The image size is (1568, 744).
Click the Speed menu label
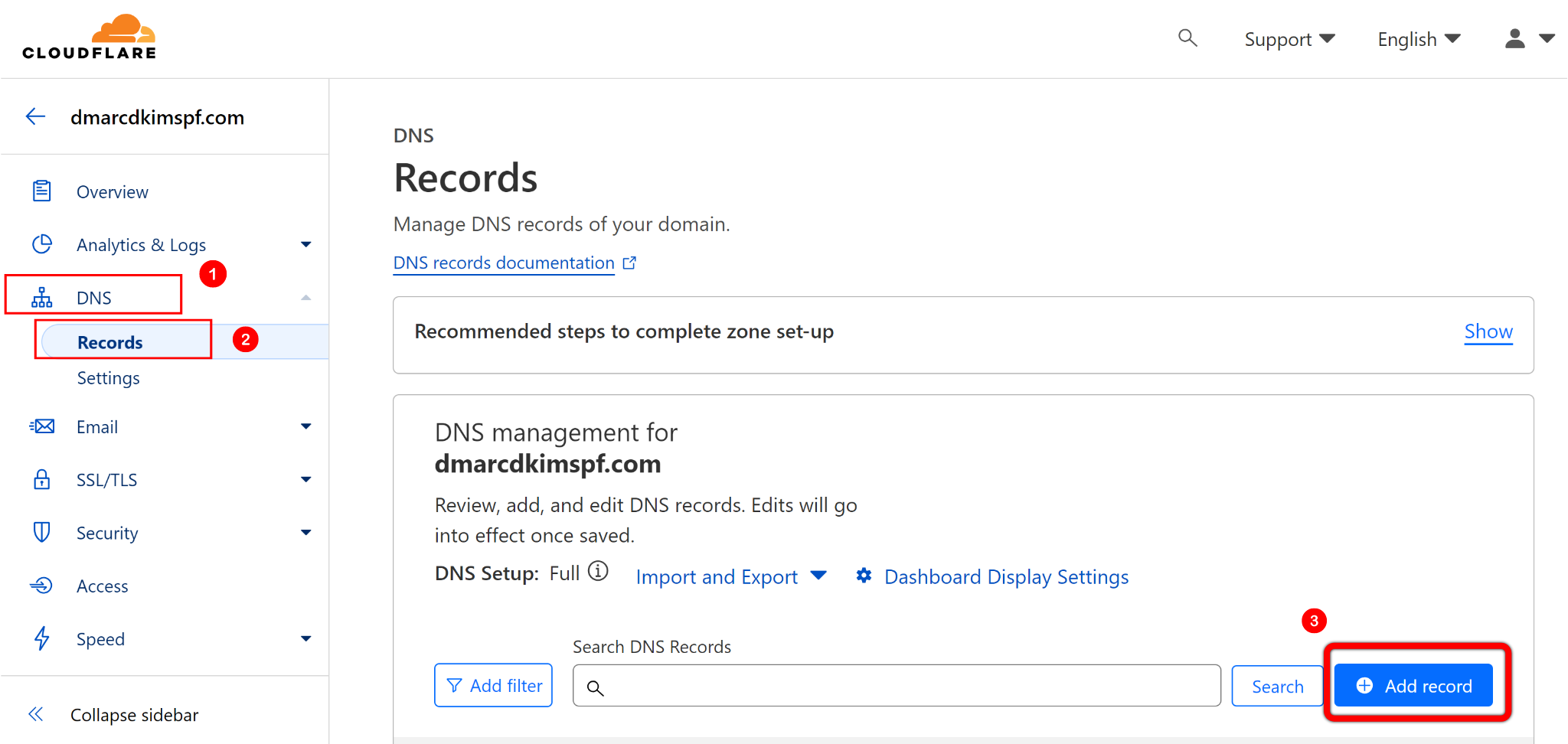(100, 639)
